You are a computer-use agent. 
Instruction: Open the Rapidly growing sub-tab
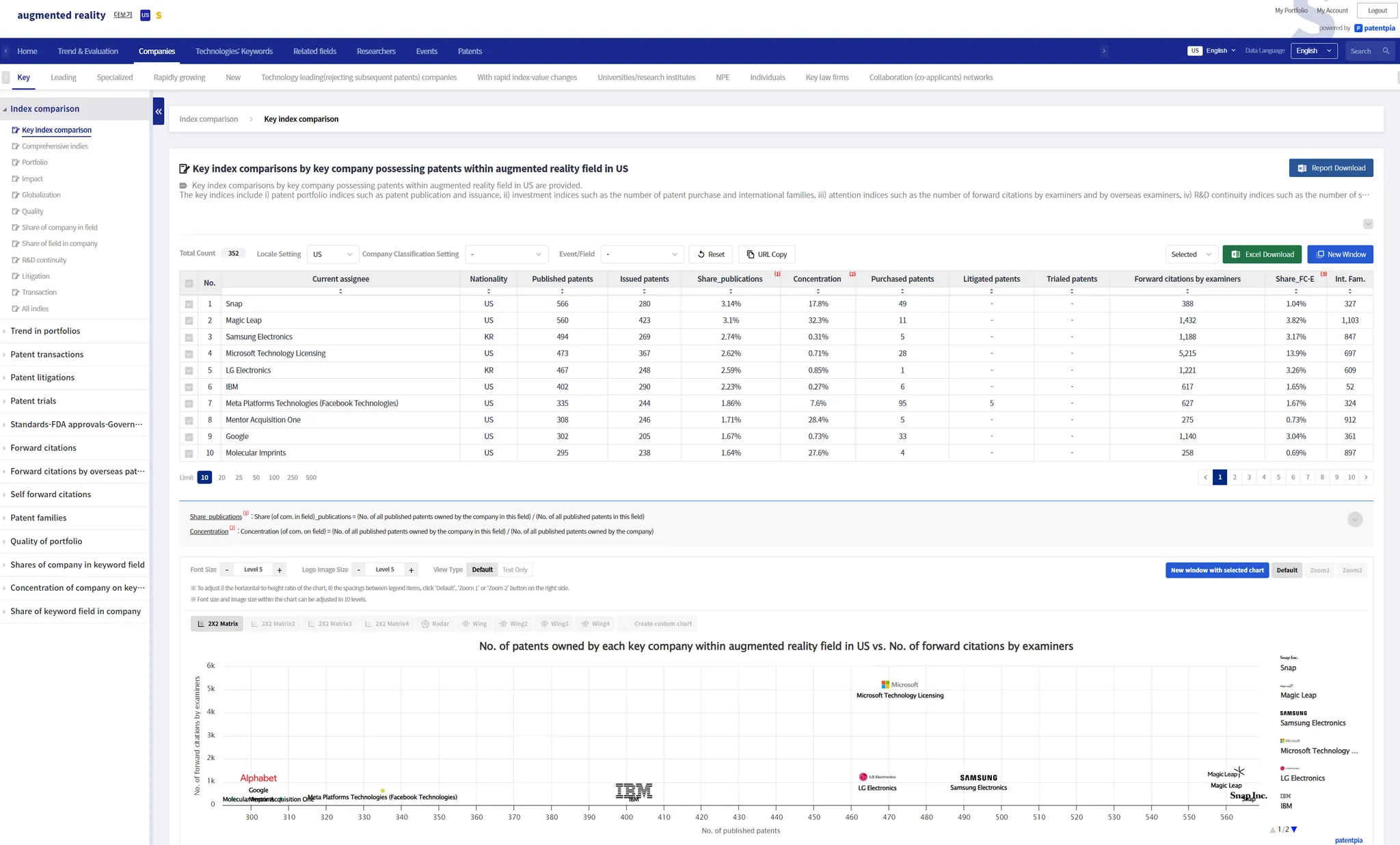point(179,77)
